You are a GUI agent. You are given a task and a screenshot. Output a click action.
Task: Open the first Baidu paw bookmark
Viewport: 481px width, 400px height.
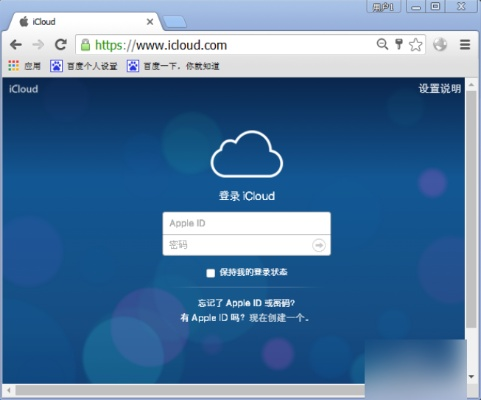[x=84, y=66]
